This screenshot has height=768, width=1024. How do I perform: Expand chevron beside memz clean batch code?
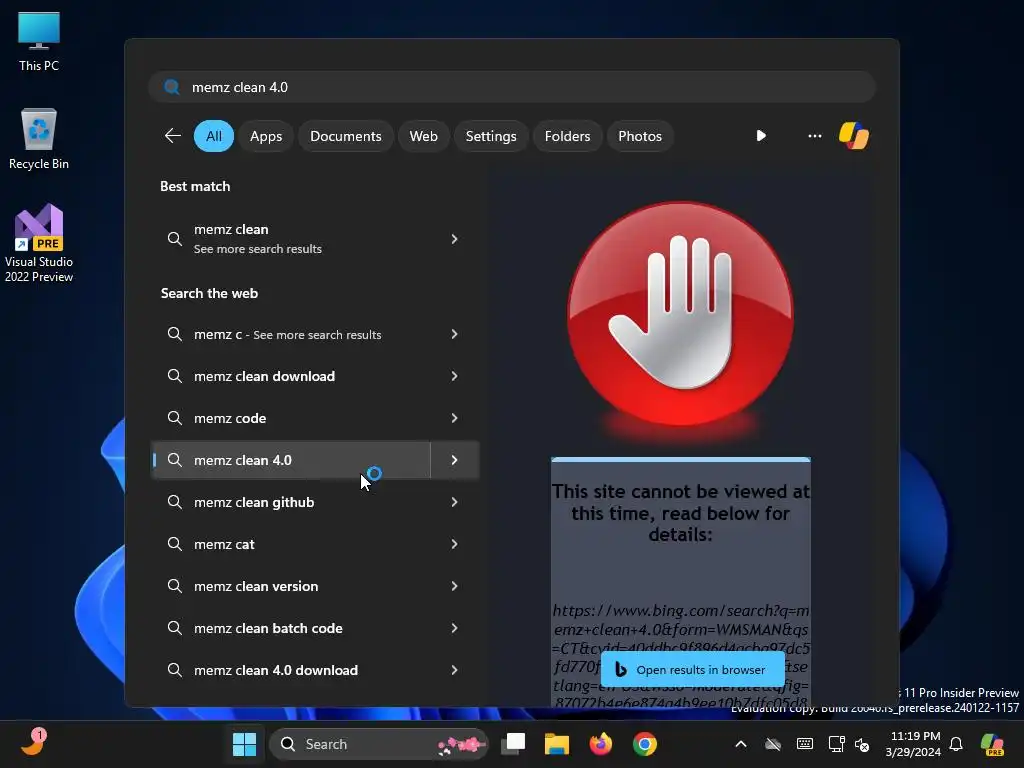click(x=455, y=628)
